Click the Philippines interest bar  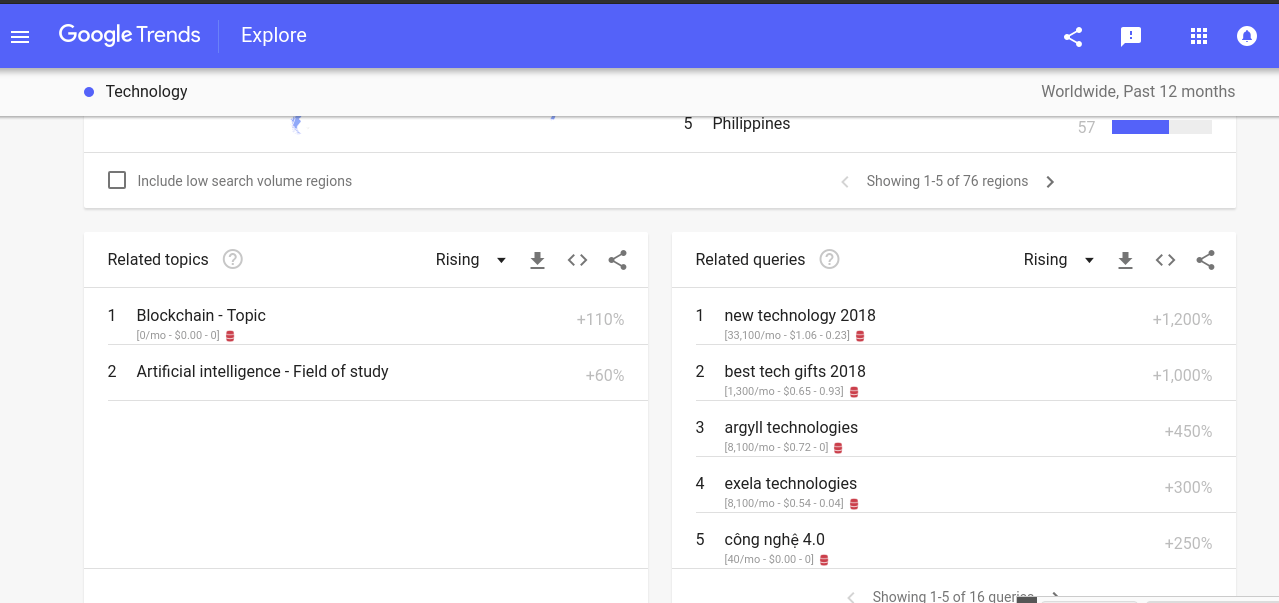1162,127
